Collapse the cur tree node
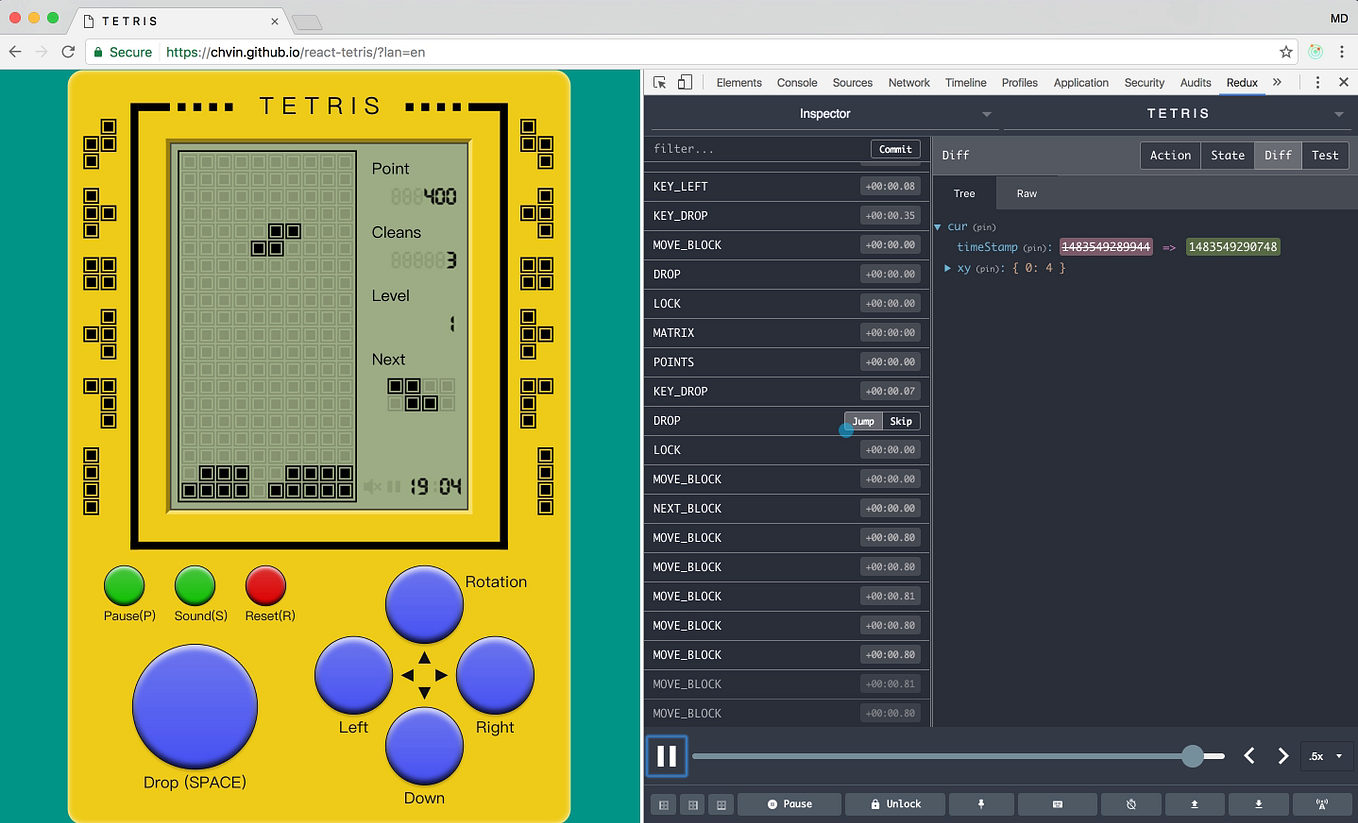The height and width of the screenshot is (823, 1358). pyautogui.click(x=938, y=227)
